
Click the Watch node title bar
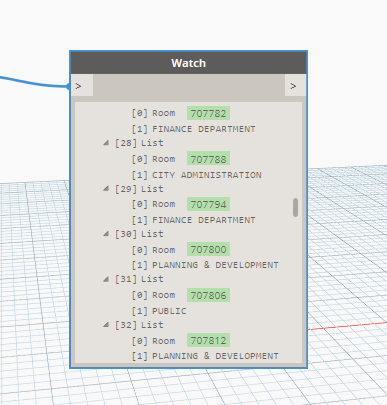pyautogui.click(x=188, y=63)
